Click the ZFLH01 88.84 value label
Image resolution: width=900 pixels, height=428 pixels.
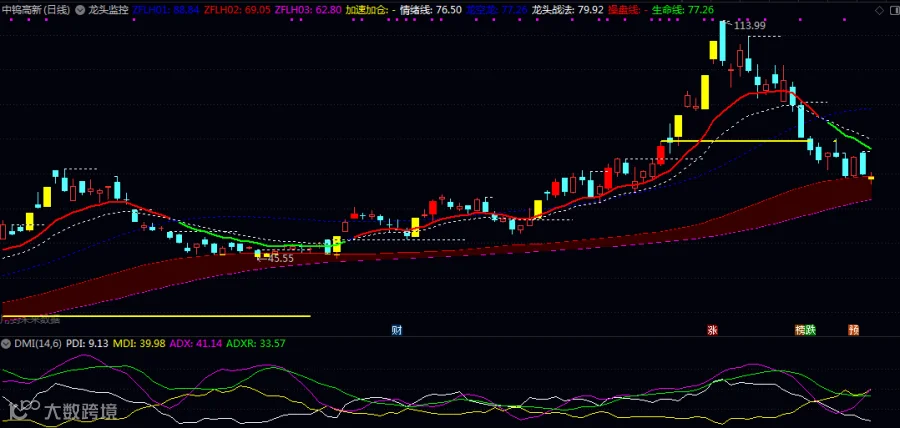(166, 10)
